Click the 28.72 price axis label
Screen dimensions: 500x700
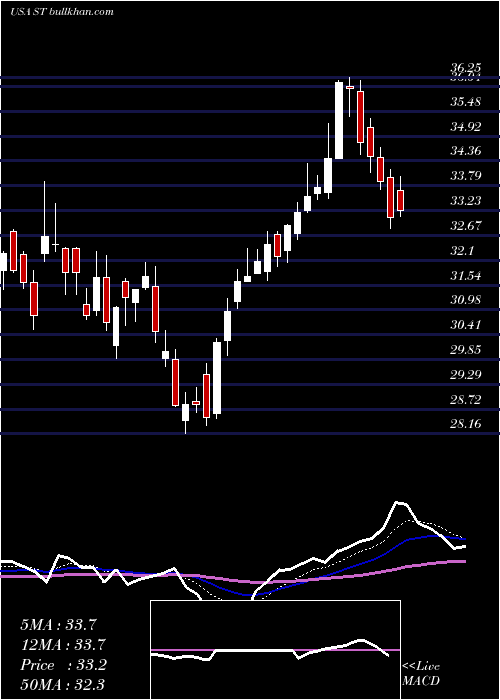tap(466, 400)
